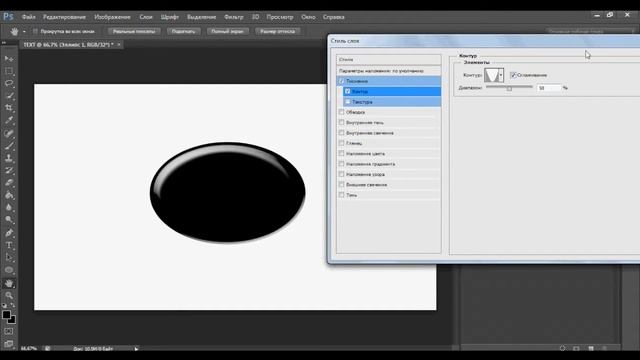640x360 pixels.
Task: Select the Blur drop tool
Action: tap(9, 207)
